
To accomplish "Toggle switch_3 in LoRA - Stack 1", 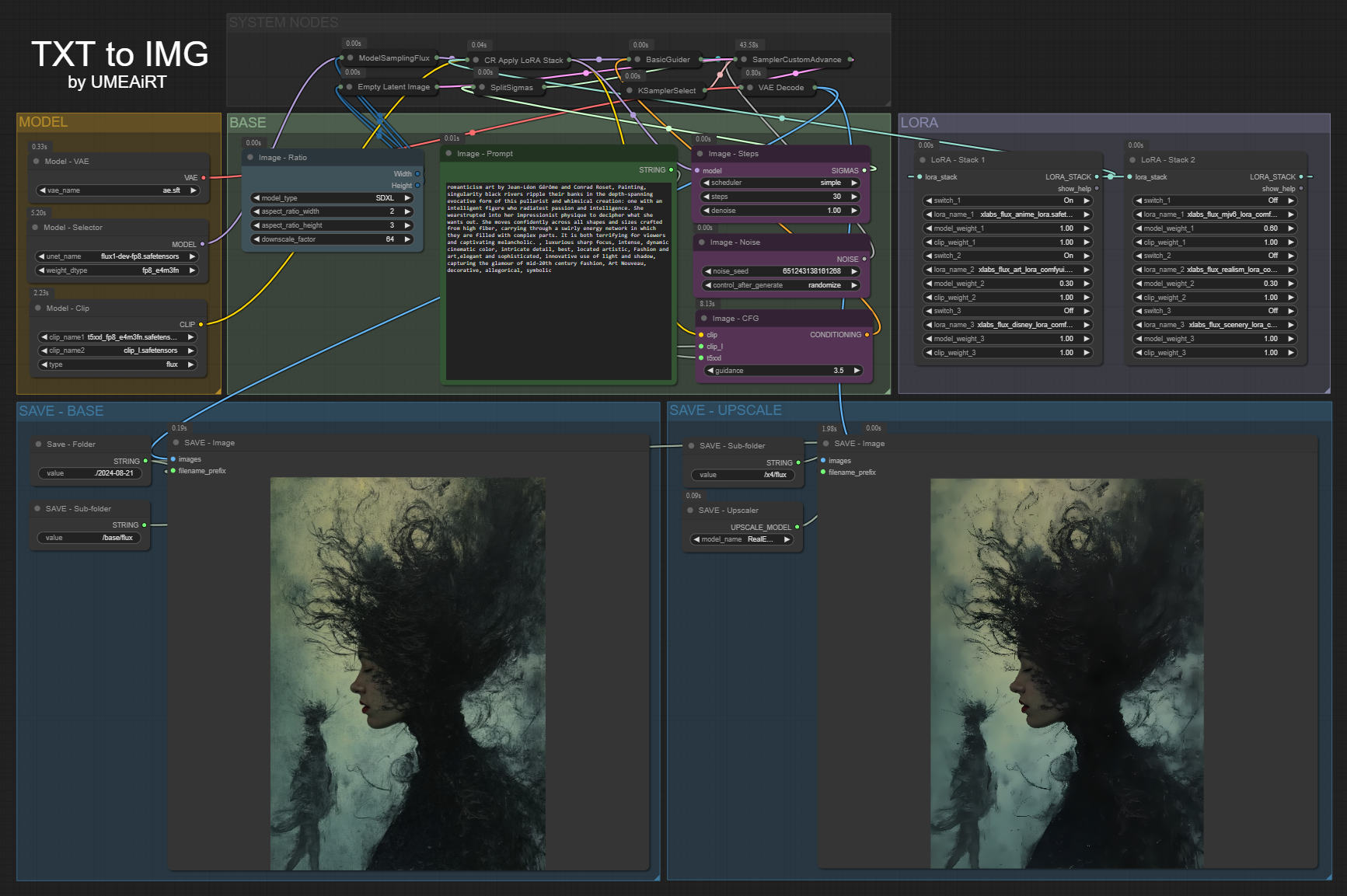I will [x=1008, y=311].
